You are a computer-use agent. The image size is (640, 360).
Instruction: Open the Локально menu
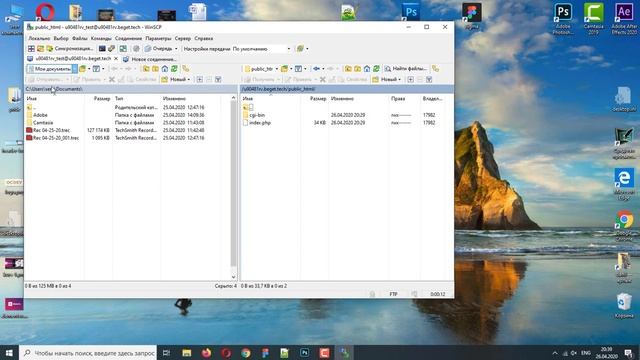coord(39,38)
